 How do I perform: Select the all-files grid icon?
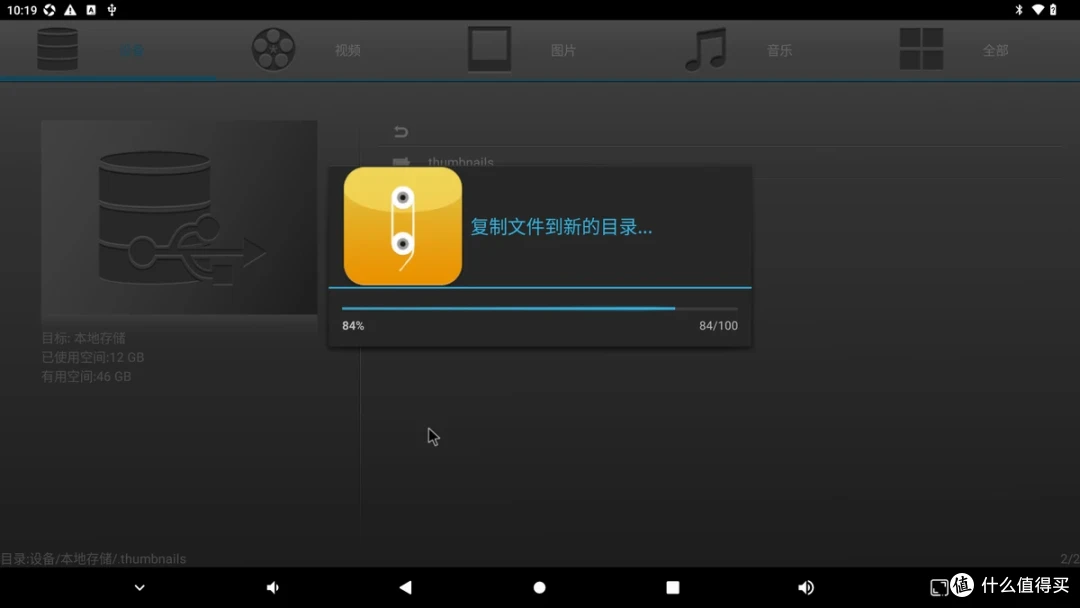click(x=921, y=49)
